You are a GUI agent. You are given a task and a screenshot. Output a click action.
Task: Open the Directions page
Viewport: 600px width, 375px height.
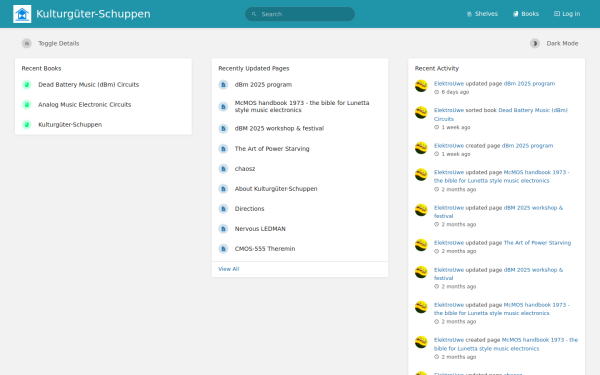point(249,209)
